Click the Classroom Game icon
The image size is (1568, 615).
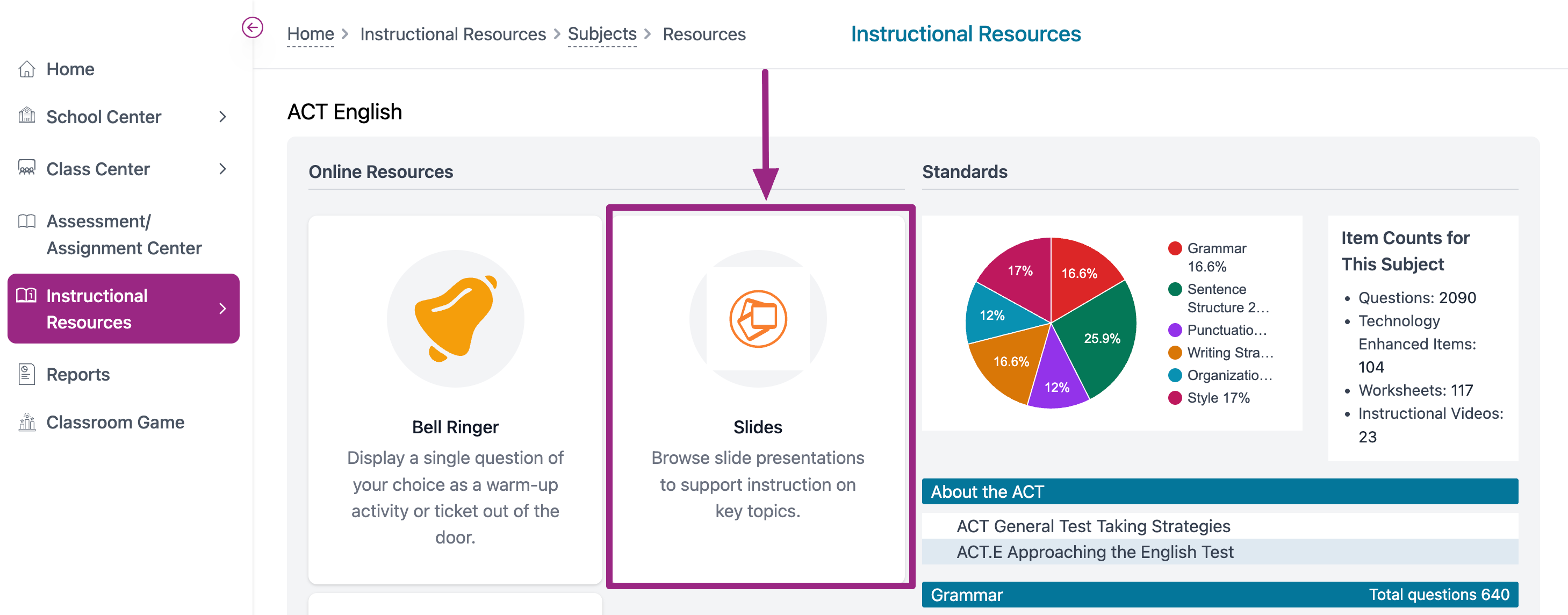27,422
